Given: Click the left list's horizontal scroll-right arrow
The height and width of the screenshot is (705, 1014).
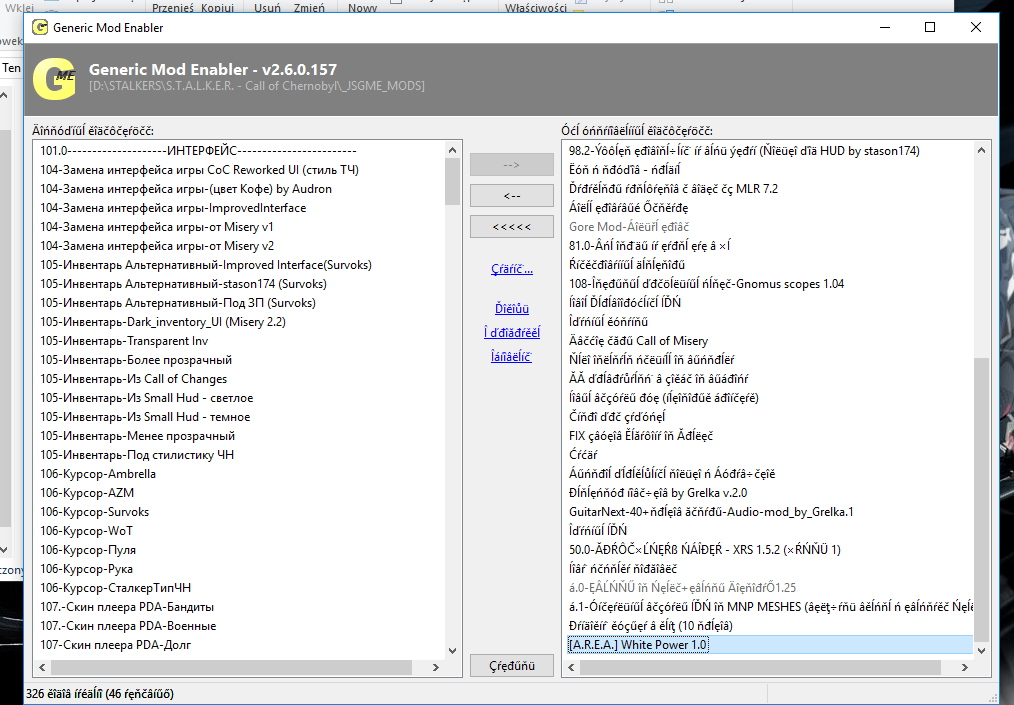Looking at the screenshot, I should pyautogui.click(x=435, y=665).
